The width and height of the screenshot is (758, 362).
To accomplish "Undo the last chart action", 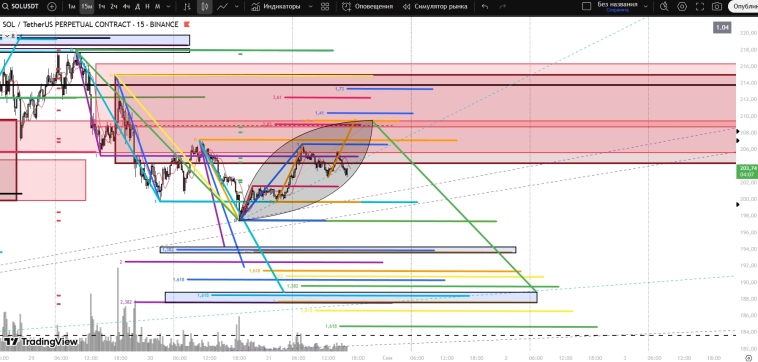I will [485, 6].
